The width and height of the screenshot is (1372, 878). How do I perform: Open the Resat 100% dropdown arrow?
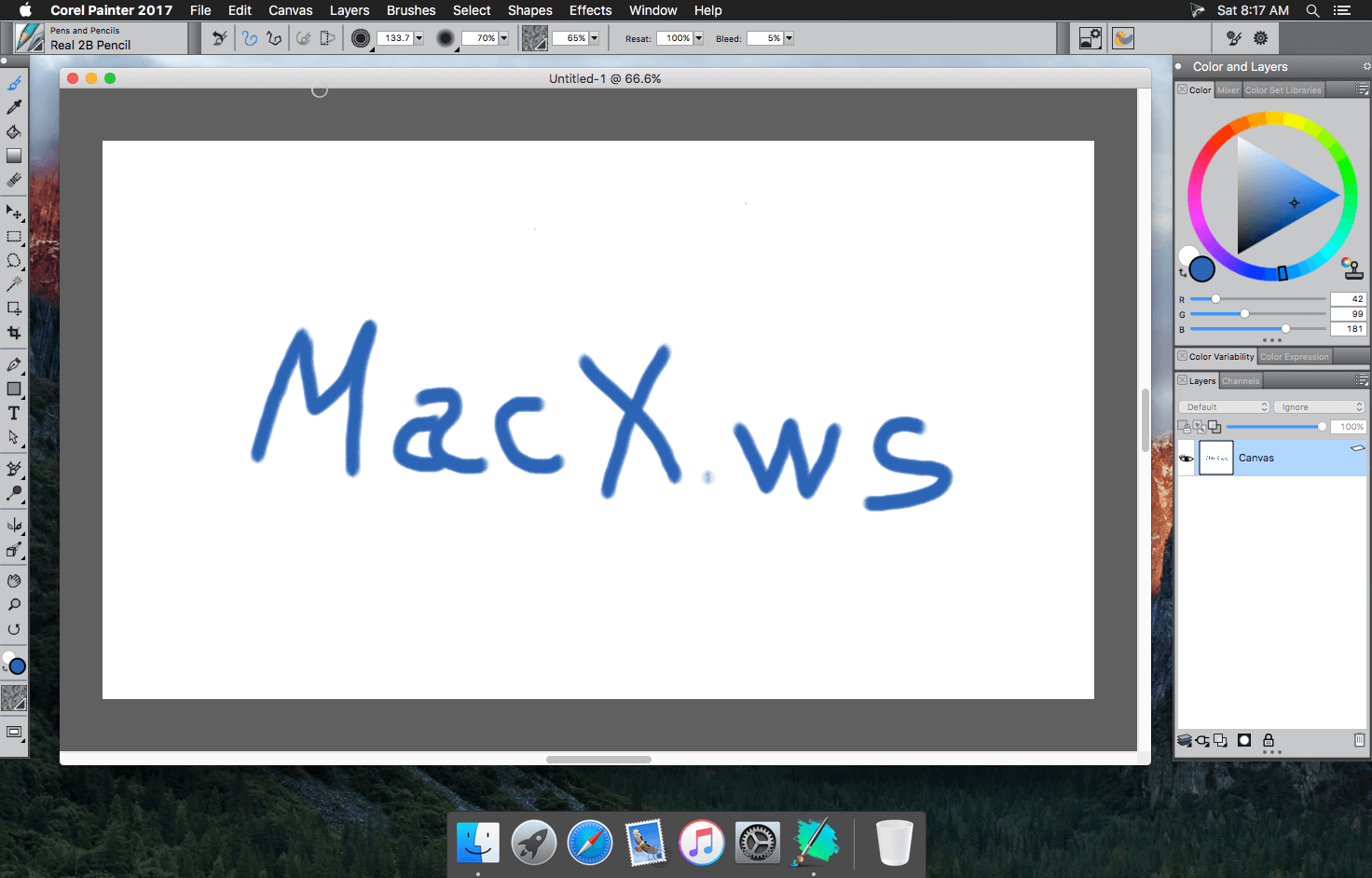click(x=698, y=38)
